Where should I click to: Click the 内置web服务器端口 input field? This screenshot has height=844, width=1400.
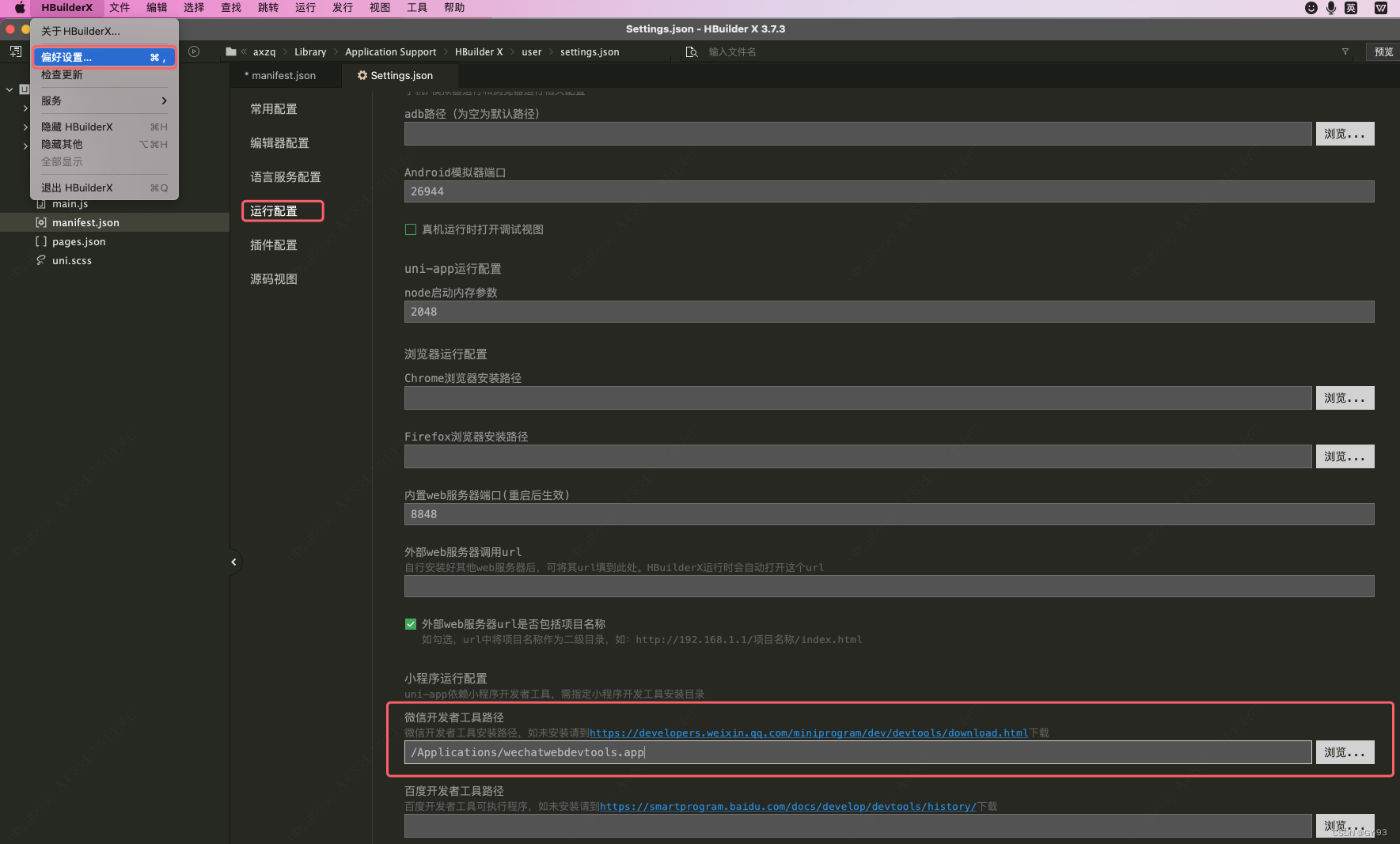point(889,514)
